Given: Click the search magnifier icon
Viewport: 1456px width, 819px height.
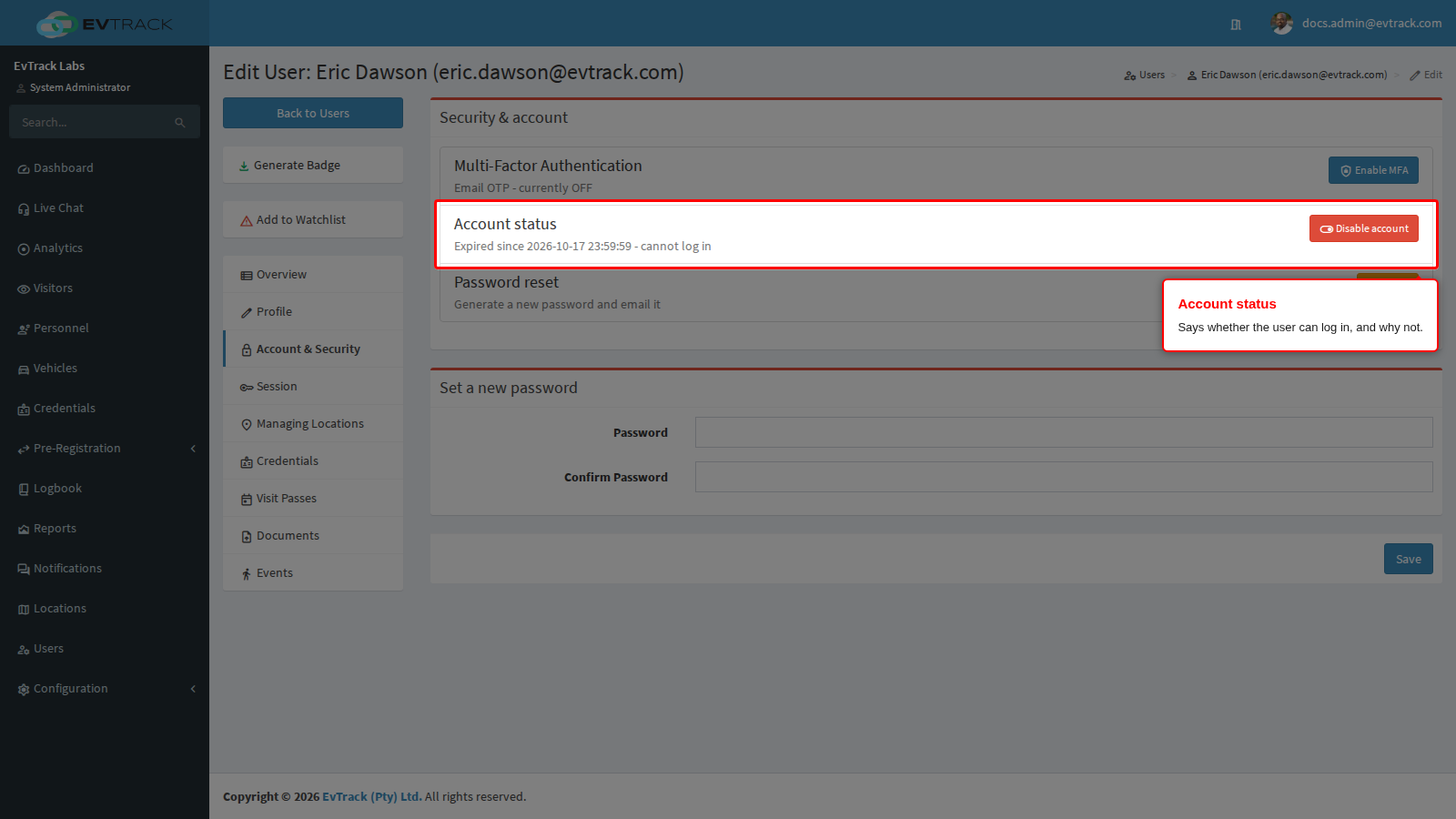Looking at the screenshot, I should [x=180, y=123].
